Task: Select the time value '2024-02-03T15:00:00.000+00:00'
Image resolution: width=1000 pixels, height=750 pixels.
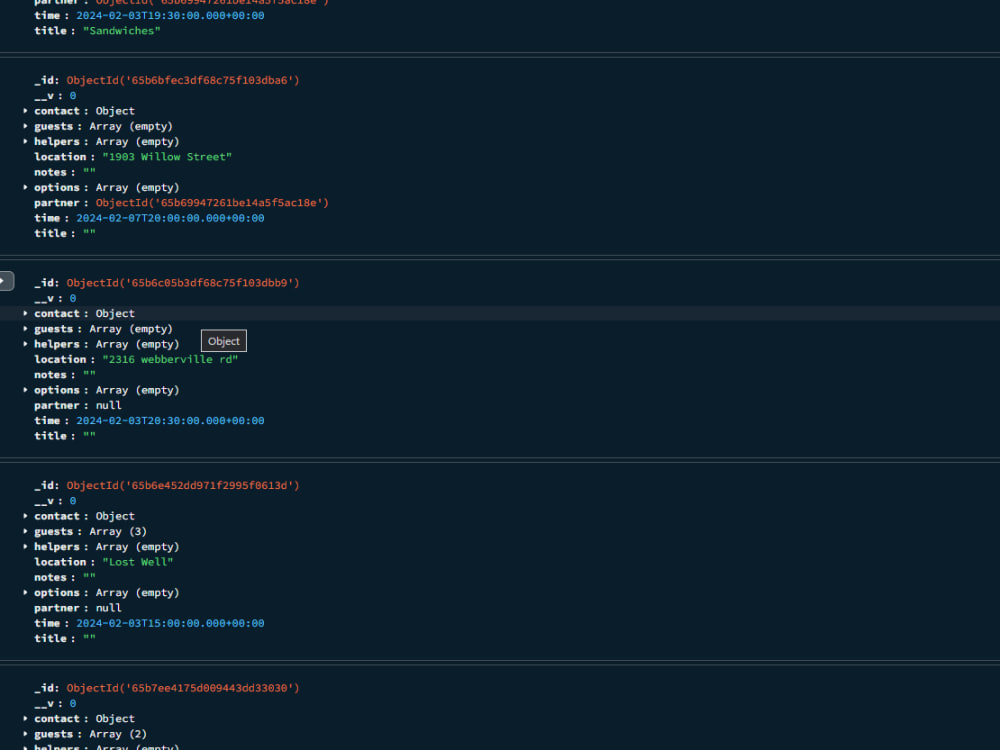Action: pos(170,622)
